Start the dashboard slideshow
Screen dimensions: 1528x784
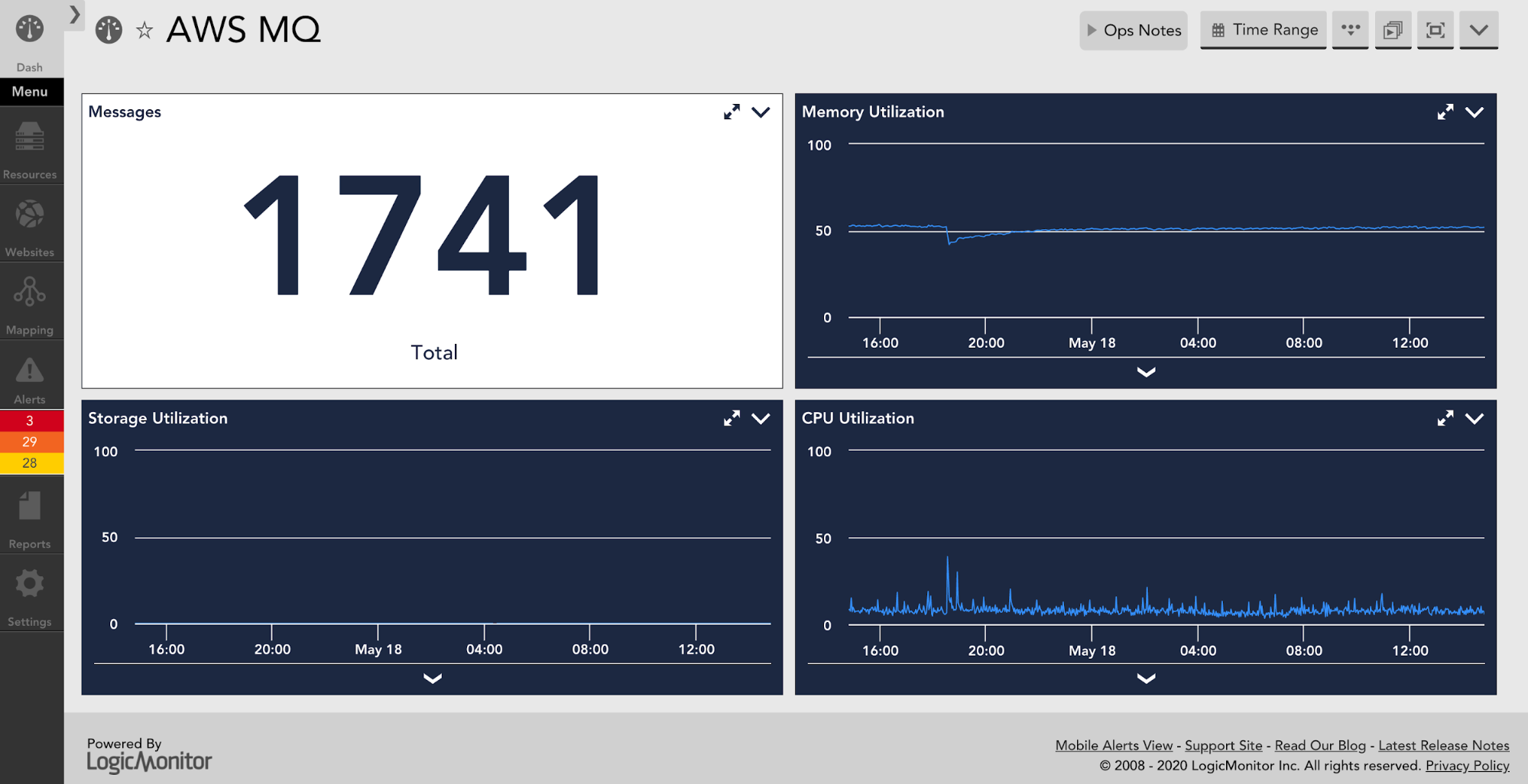[x=1393, y=30]
